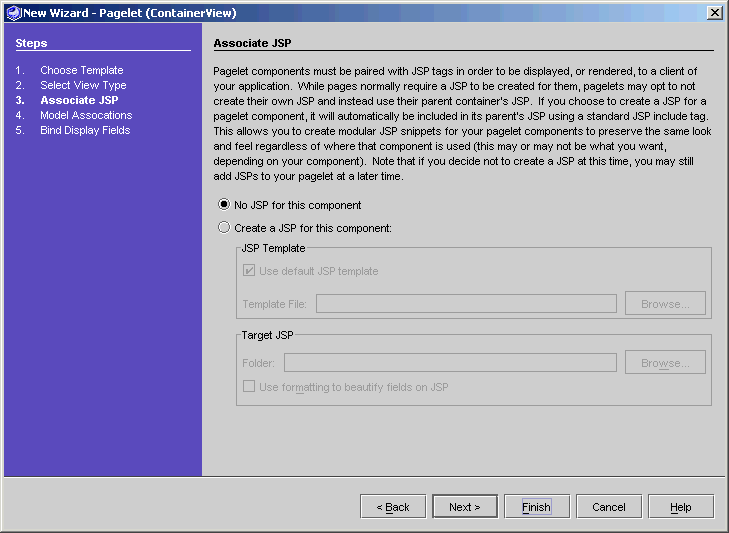The height and width of the screenshot is (533, 729).
Task: Click the Template File input field
Action: point(466,304)
